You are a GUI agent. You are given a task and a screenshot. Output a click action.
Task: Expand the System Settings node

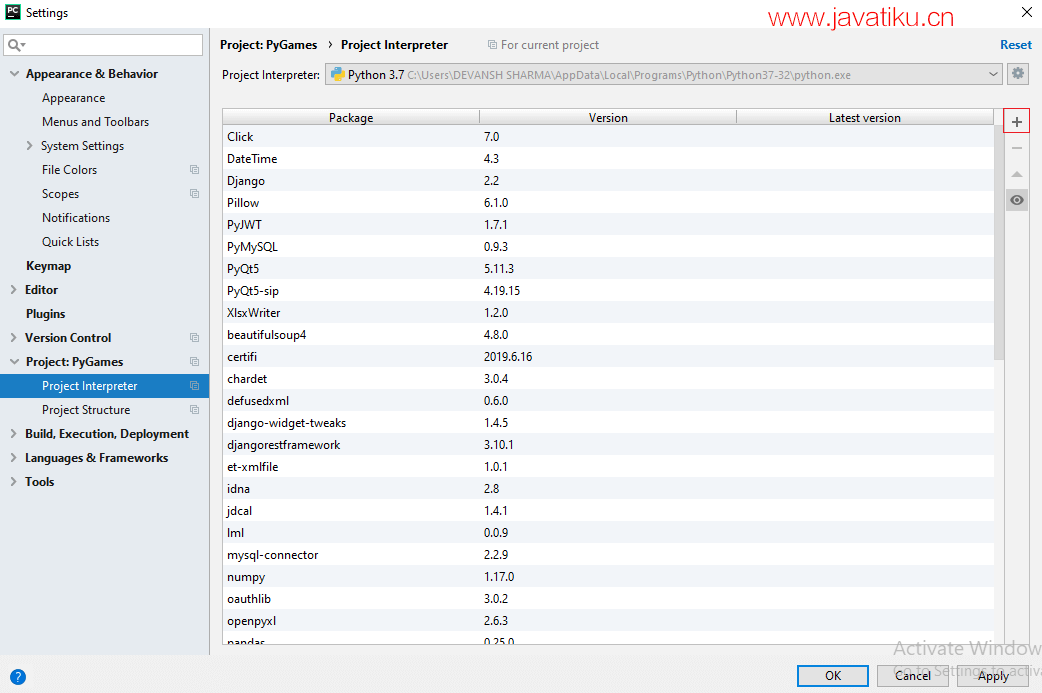[29, 146]
